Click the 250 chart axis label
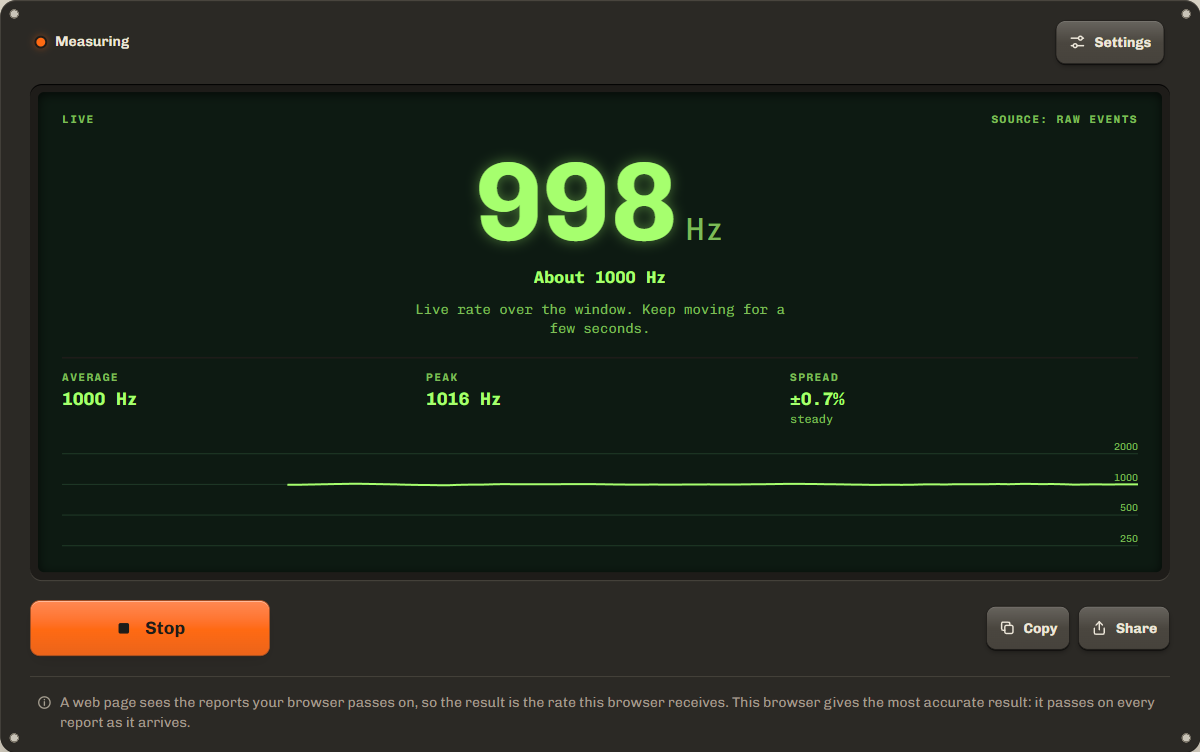 pos(1129,539)
